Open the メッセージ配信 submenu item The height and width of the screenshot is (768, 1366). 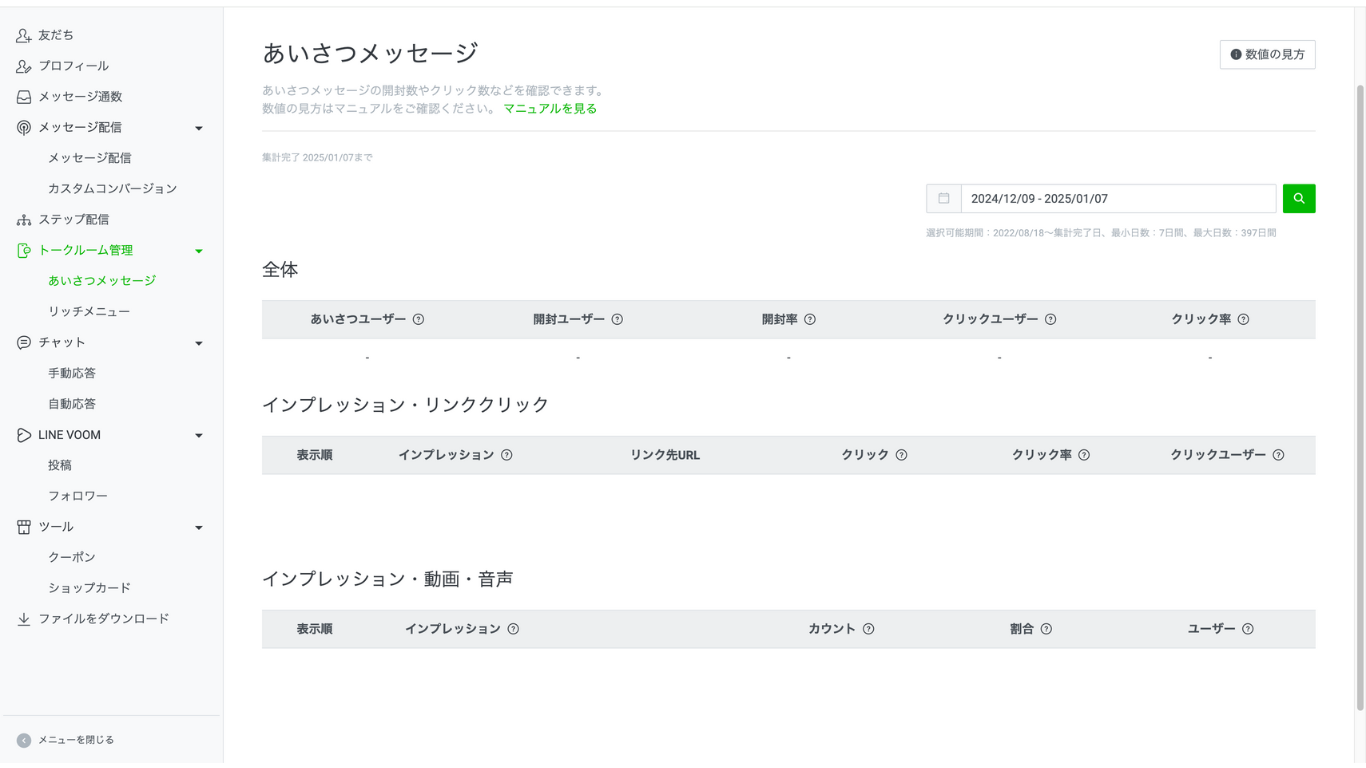tap(90, 158)
